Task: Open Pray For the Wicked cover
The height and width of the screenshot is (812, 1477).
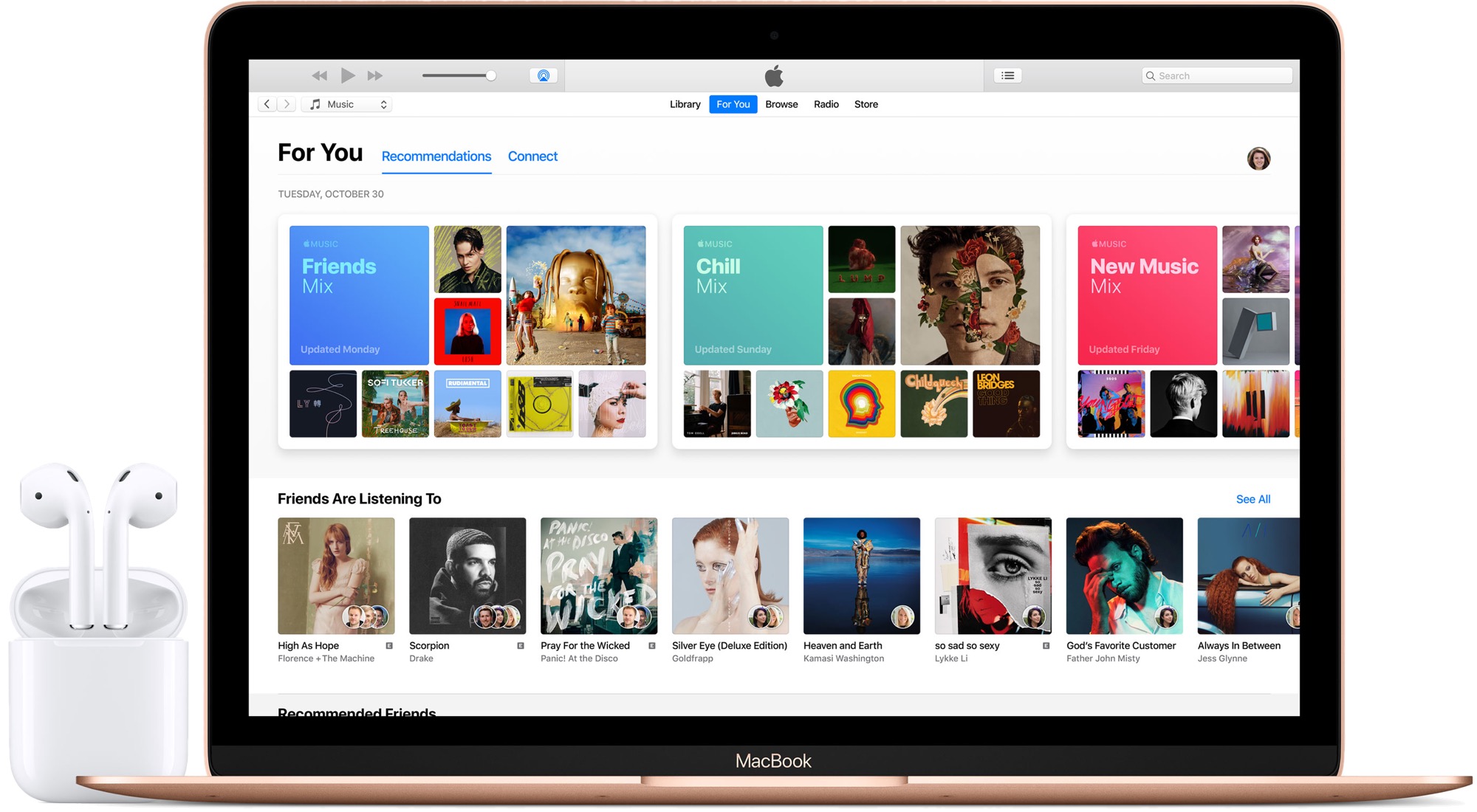Action: [x=599, y=576]
